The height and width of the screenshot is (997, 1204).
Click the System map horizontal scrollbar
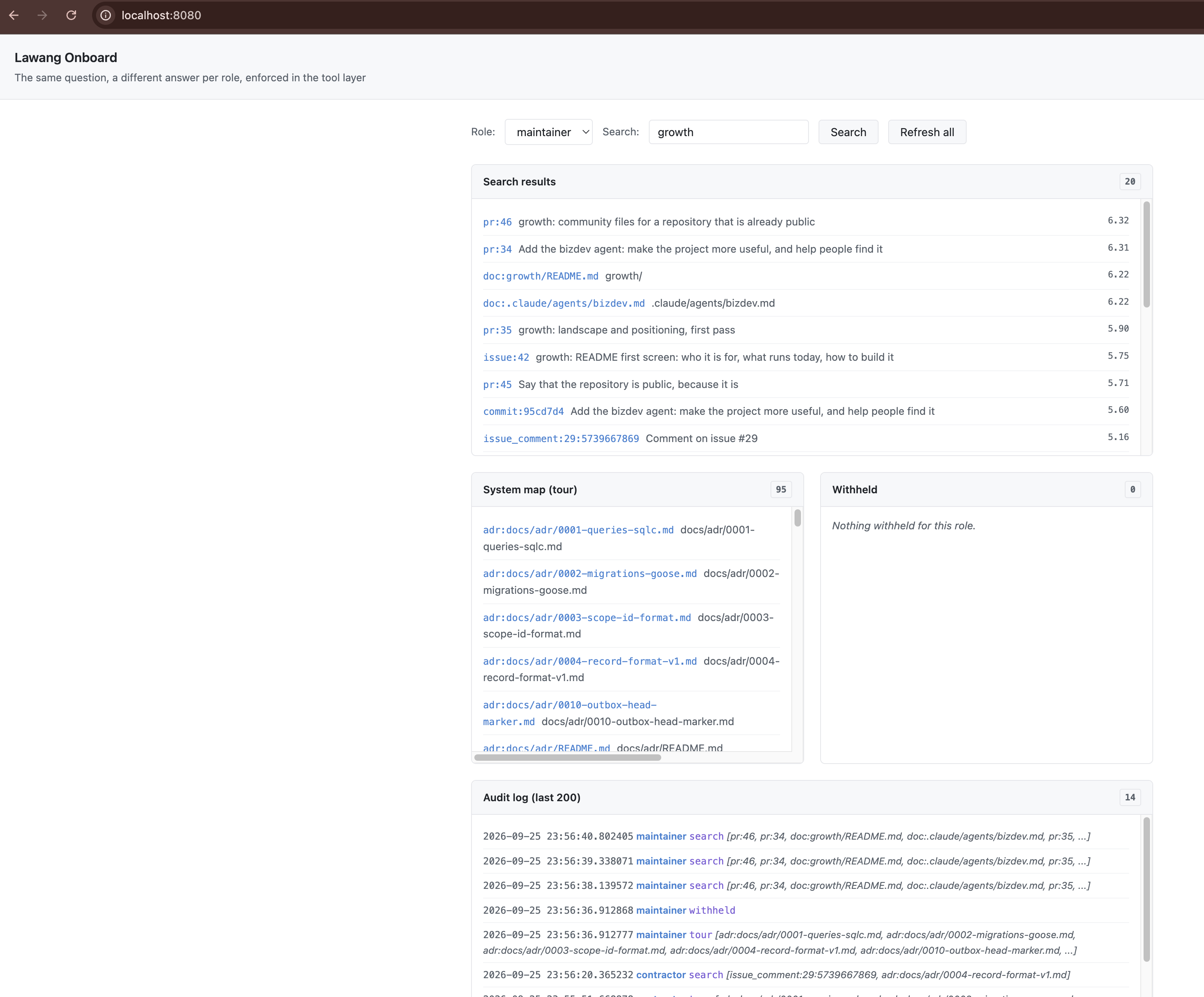567,757
